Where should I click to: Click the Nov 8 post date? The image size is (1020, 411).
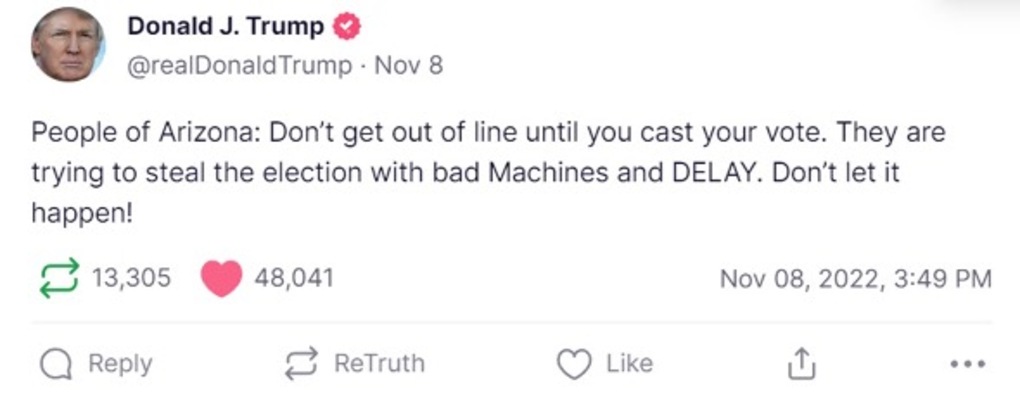(409, 66)
